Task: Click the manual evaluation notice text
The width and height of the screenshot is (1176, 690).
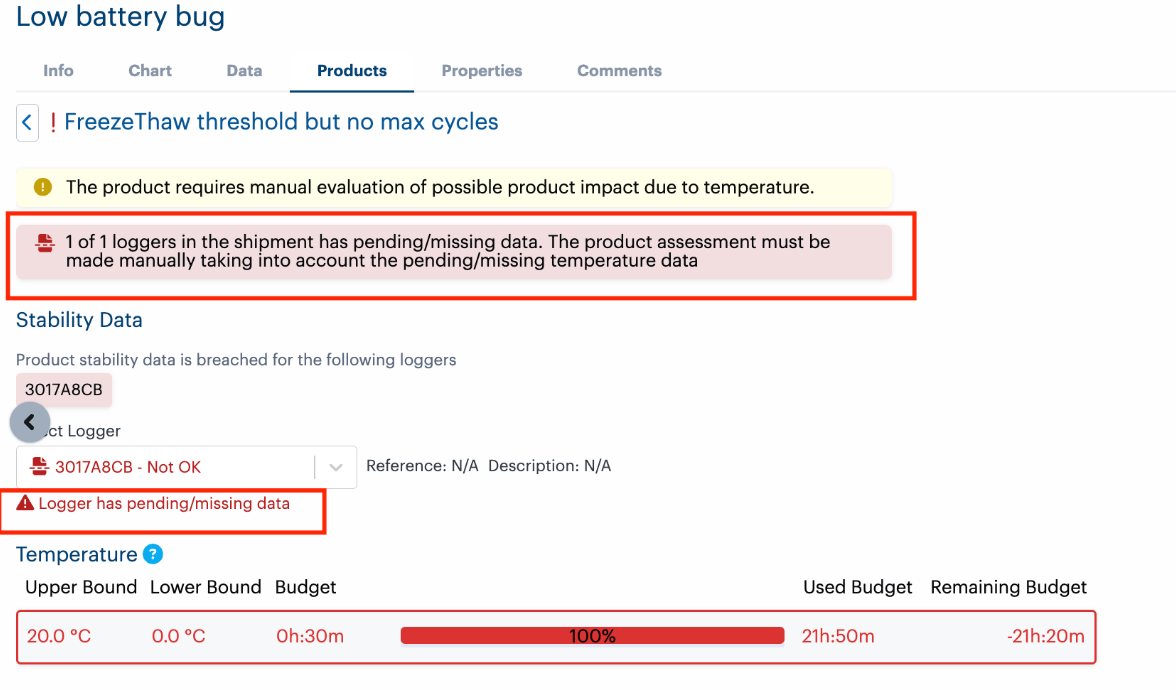Action: pos(440,187)
